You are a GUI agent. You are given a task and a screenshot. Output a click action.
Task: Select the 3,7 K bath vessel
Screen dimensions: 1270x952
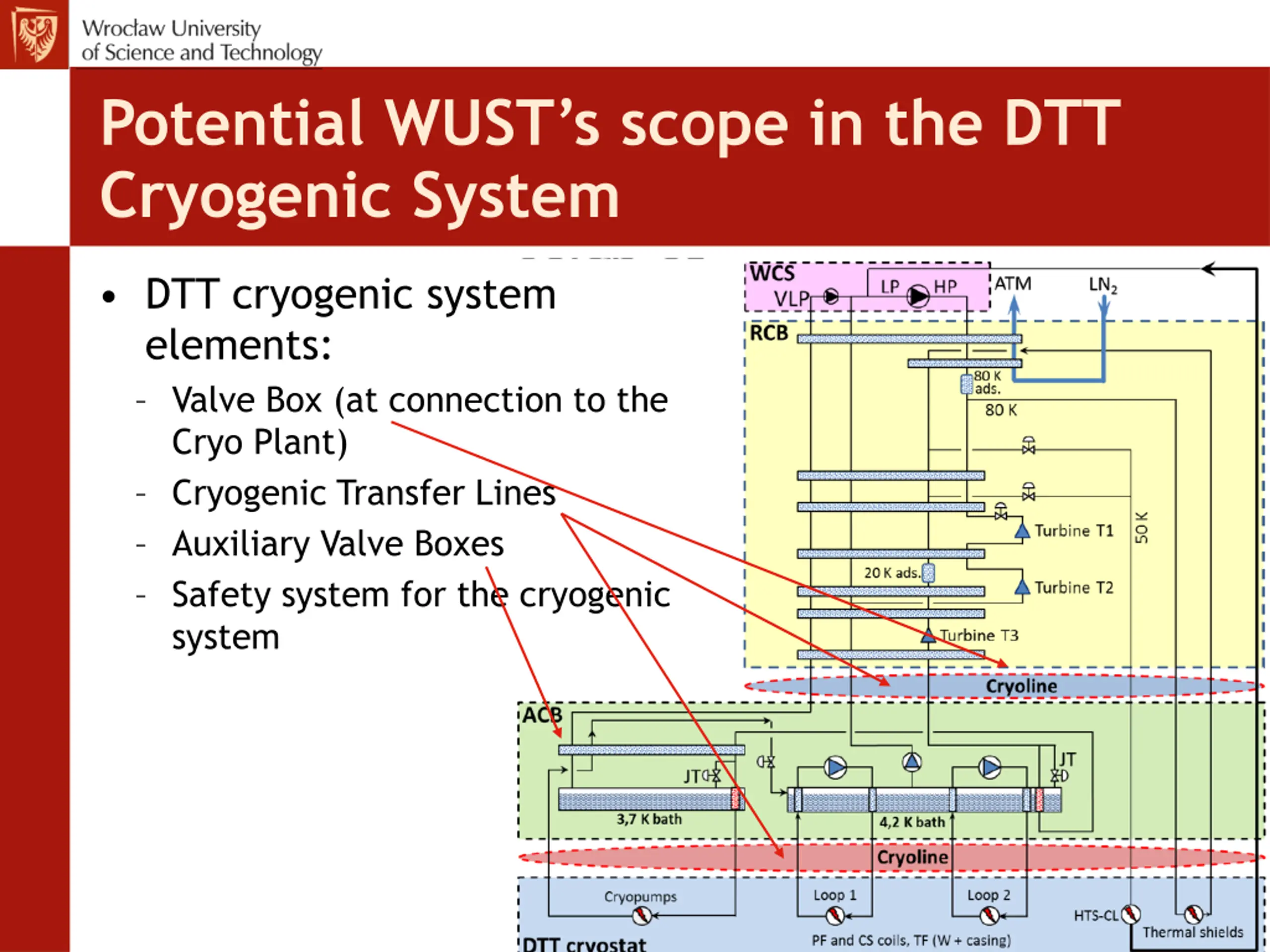point(652,799)
